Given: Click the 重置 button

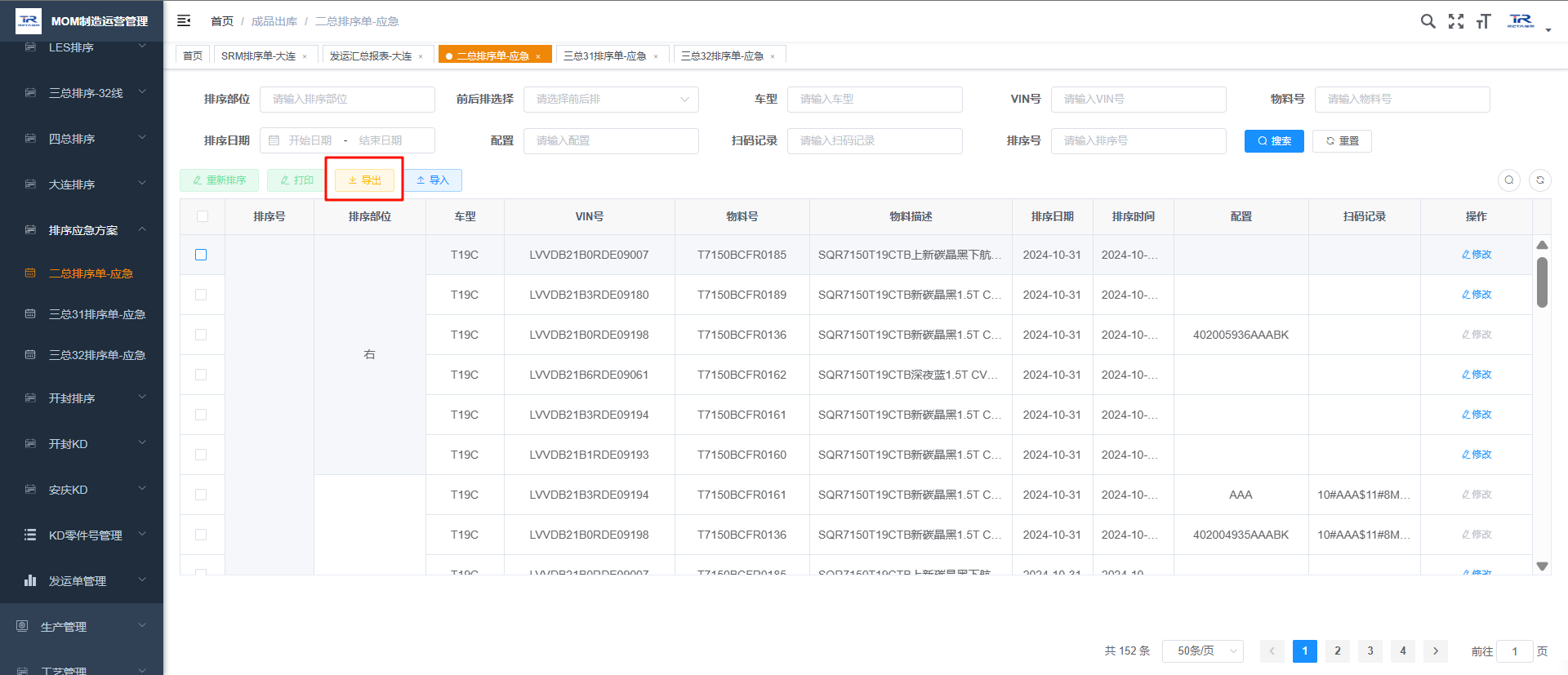Looking at the screenshot, I should coord(1342,141).
